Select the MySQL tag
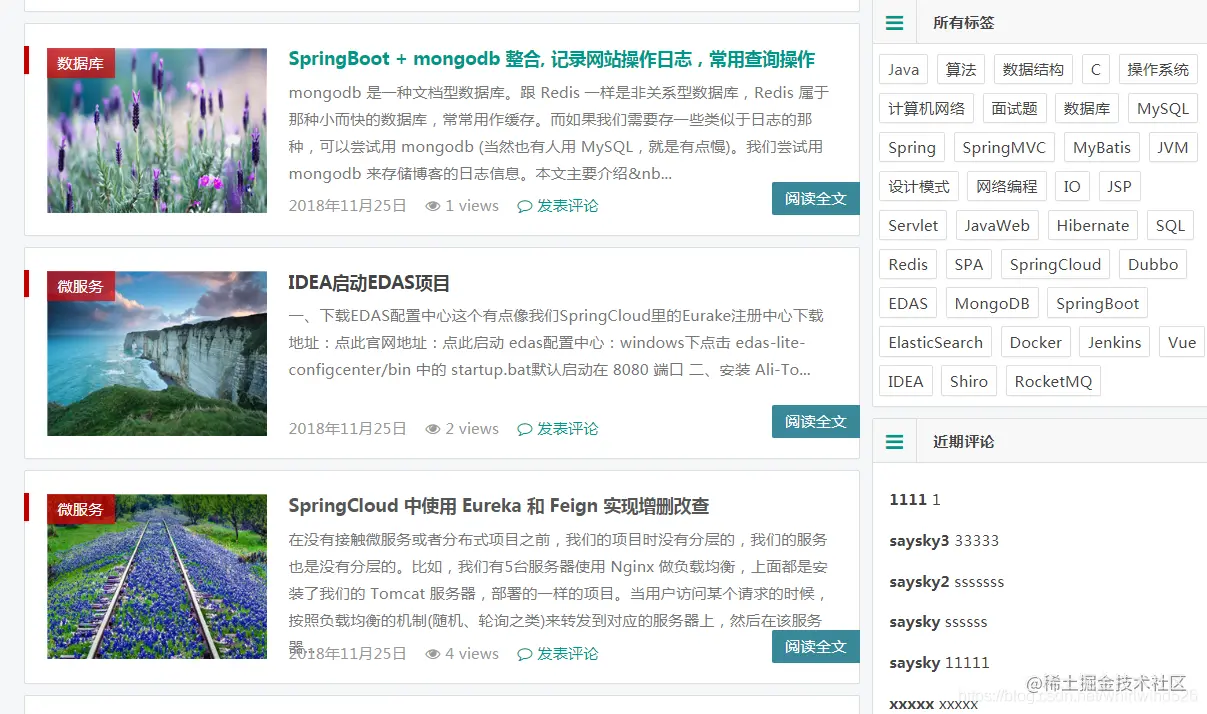Image resolution: width=1207 pixels, height=714 pixels. pos(1163,108)
